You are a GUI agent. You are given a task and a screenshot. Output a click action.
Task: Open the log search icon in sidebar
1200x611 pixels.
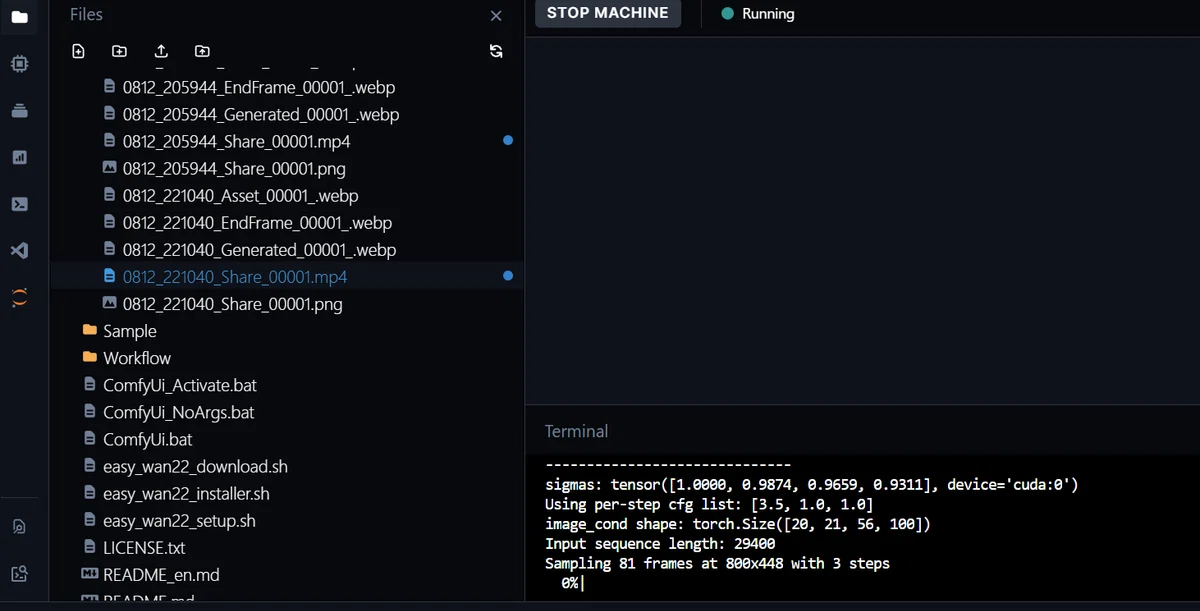(x=19, y=527)
